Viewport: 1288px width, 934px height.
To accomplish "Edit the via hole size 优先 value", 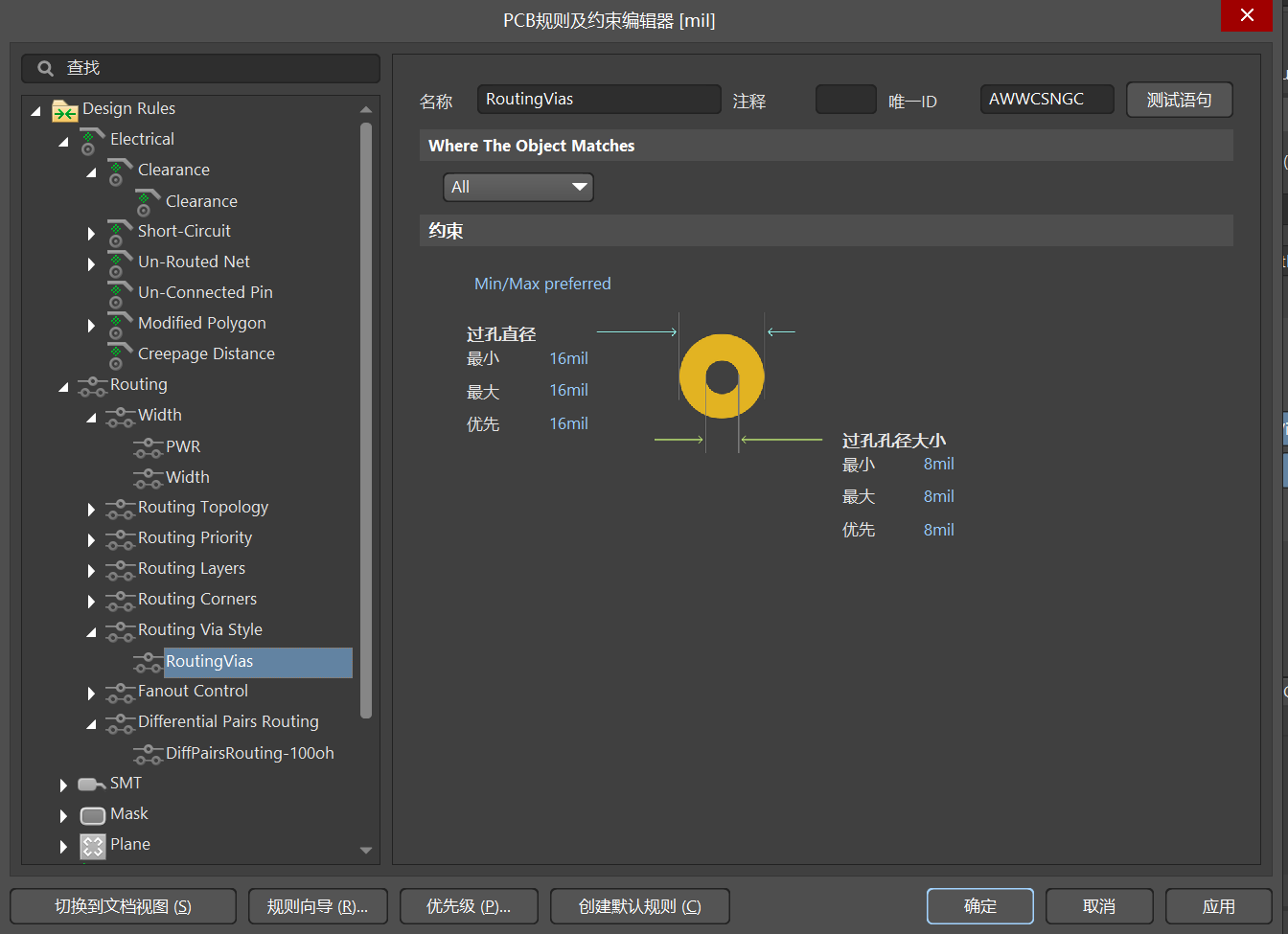I will pos(939,530).
